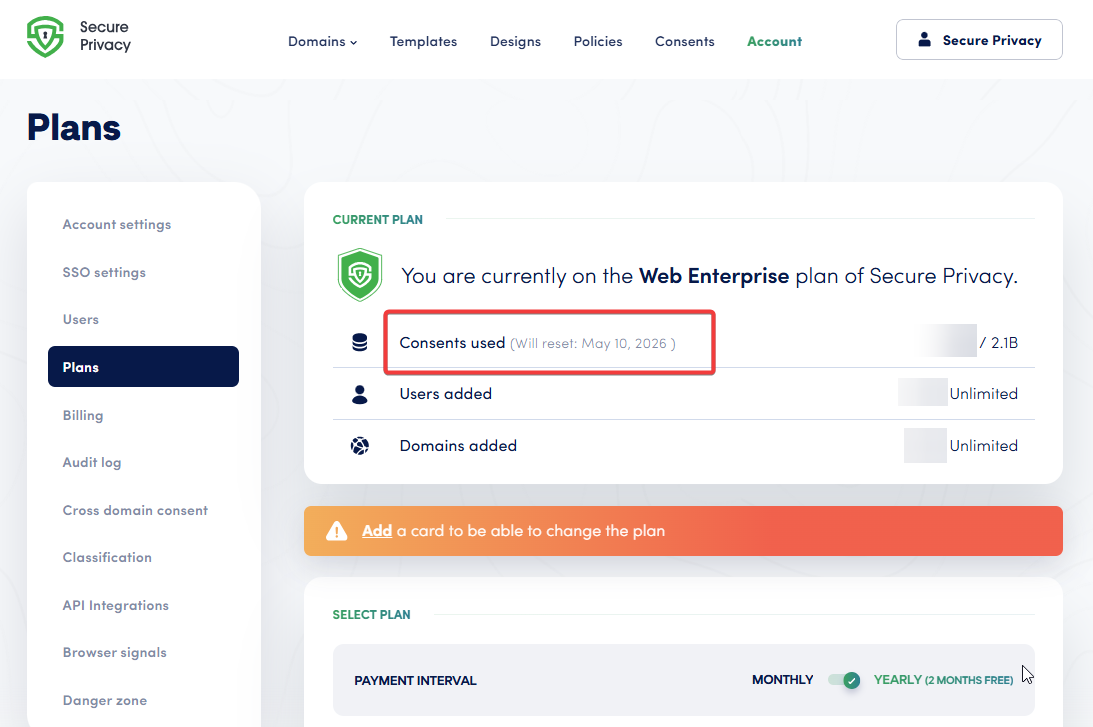Open the Designs navigation item
This screenshot has height=727, width=1093.
[x=515, y=42]
